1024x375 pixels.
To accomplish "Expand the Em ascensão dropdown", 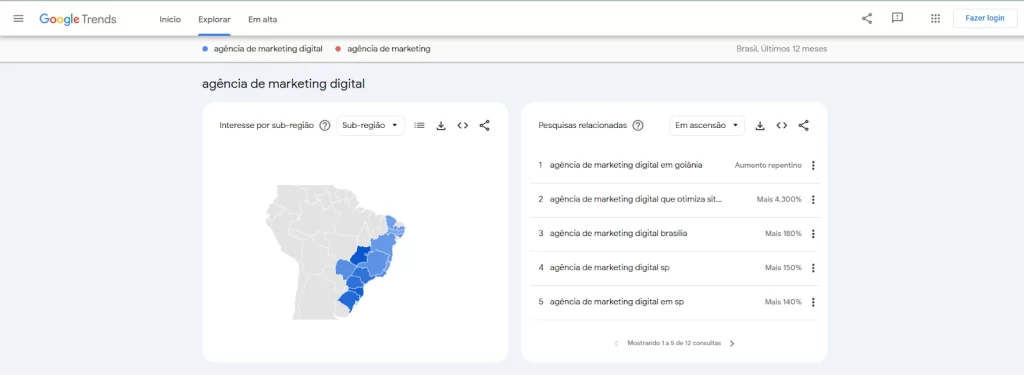I will pyautogui.click(x=707, y=125).
